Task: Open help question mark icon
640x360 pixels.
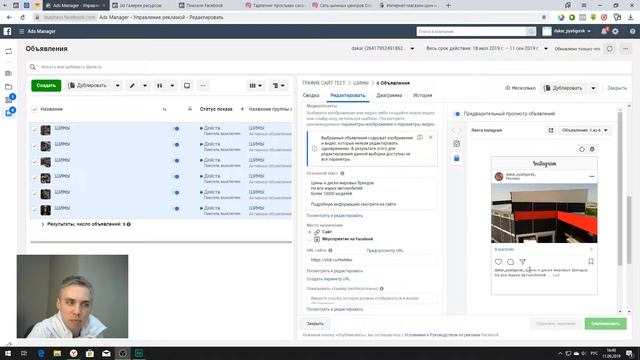Action: (x=632, y=31)
